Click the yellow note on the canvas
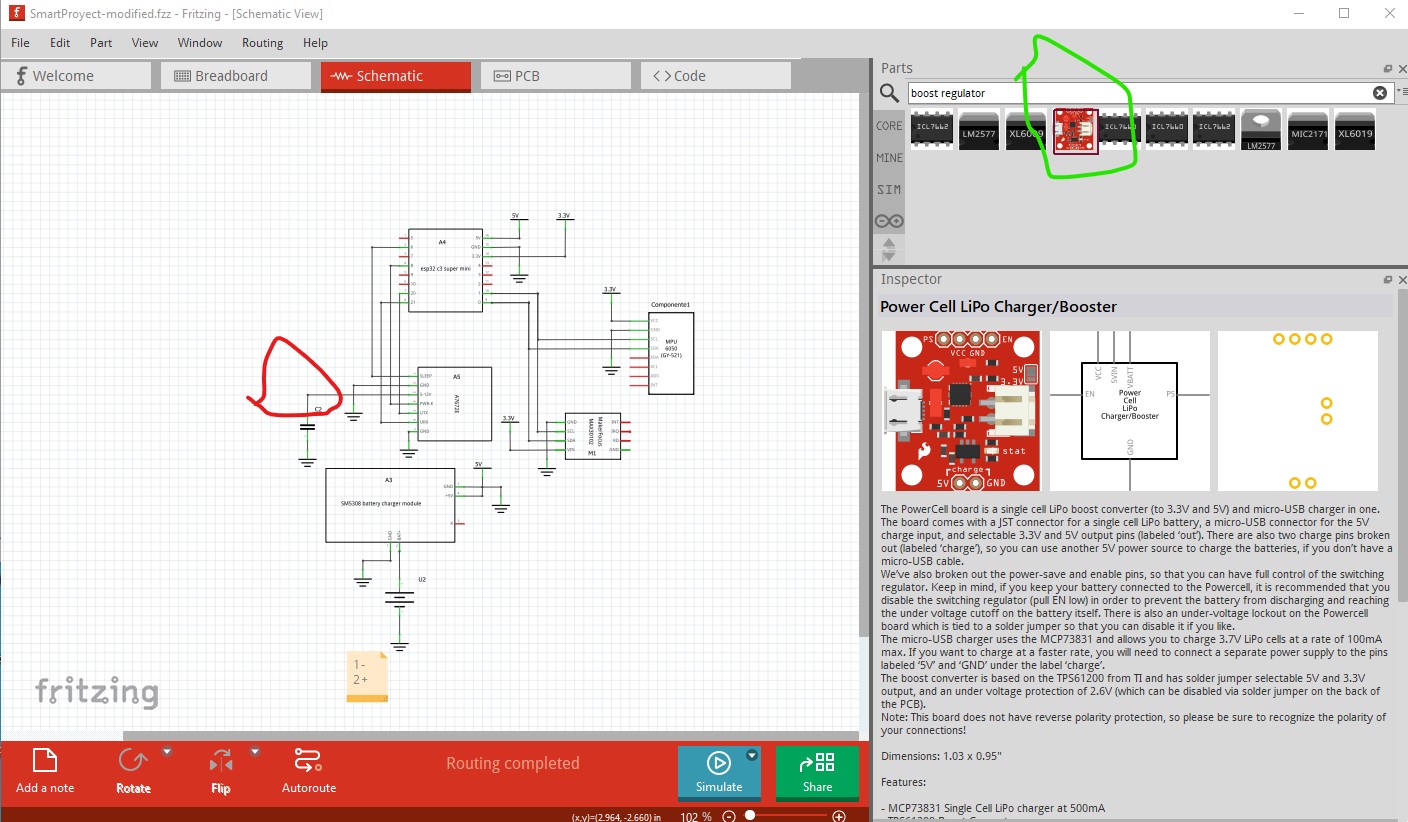Viewport: 1408px width, 822px height. tap(366, 677)
